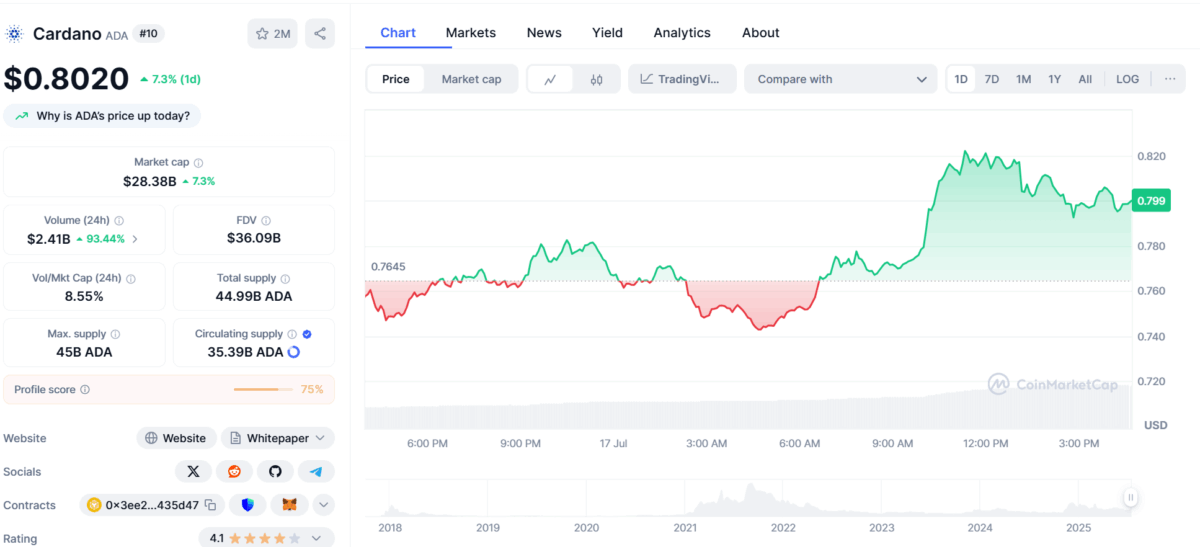Select the Price chart toggle
Viewport: 1200px width, 547px height.
point(396,79)
